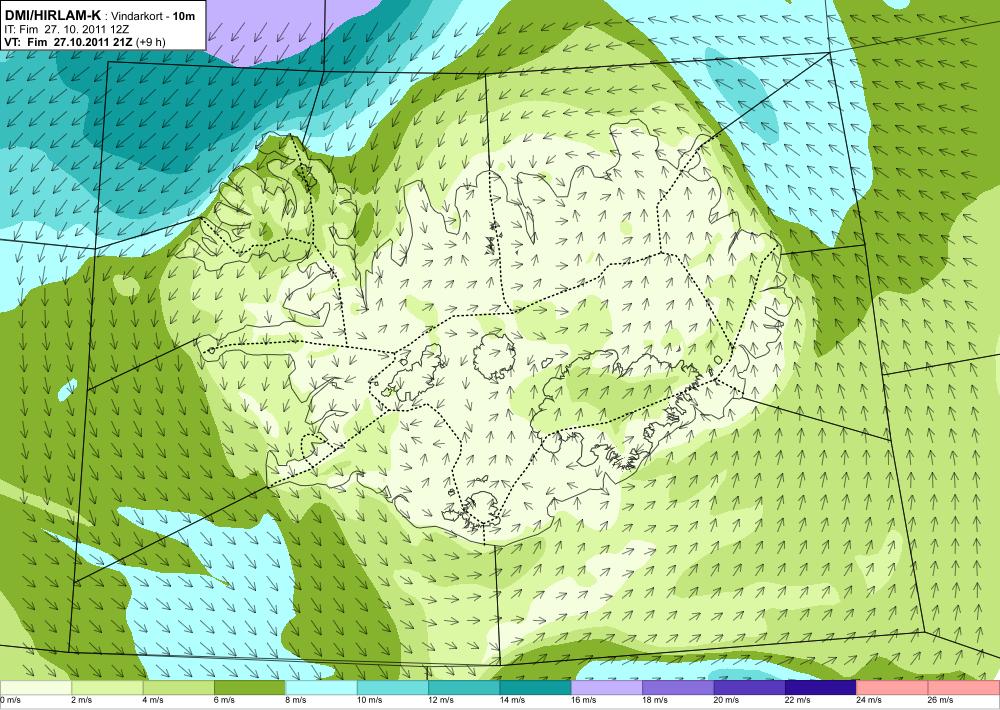The width and height of the screenshot is (1000, 710).
Task: Click the 16–18 m/s lavender legend swatch
Action: coord(607,688)
